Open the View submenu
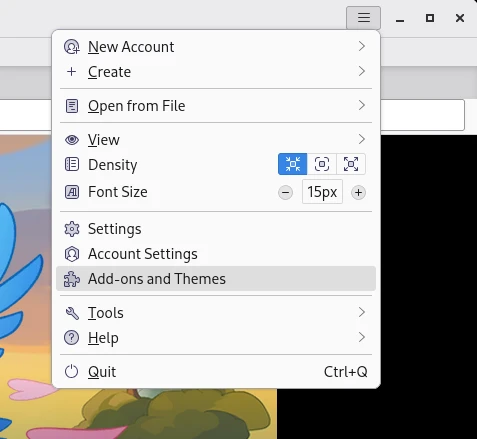Viewport: 477px width, 439px height. [216, 140]
